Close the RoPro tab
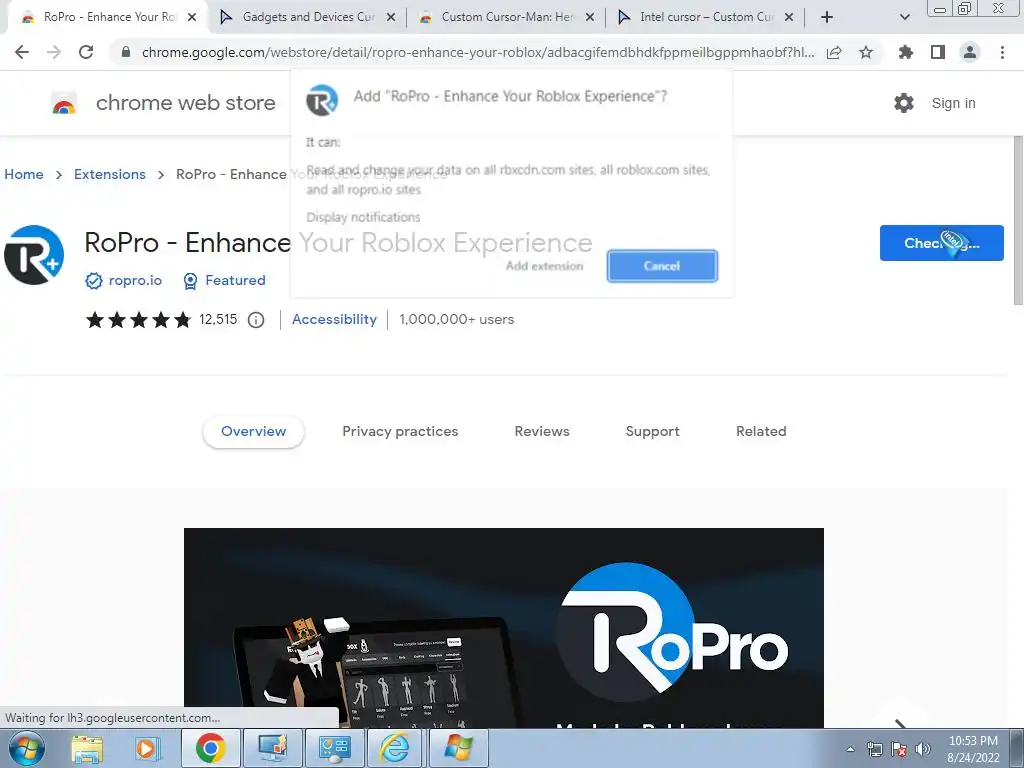 click(x=192, y=18)
